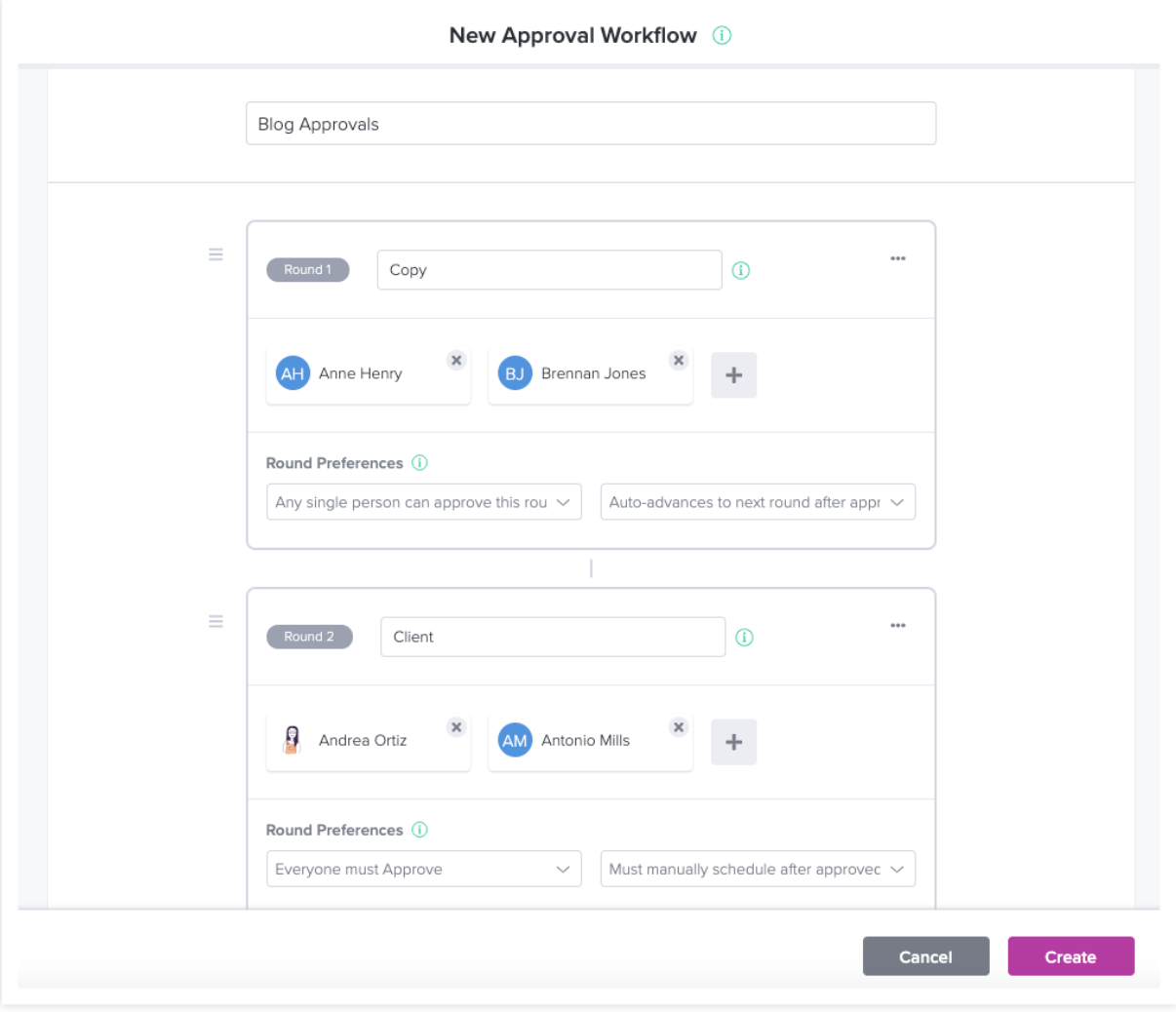Cancel the new approval workflow
Image resolution: width=1176 pixels, height=1012 pixels.
point(925,956)
